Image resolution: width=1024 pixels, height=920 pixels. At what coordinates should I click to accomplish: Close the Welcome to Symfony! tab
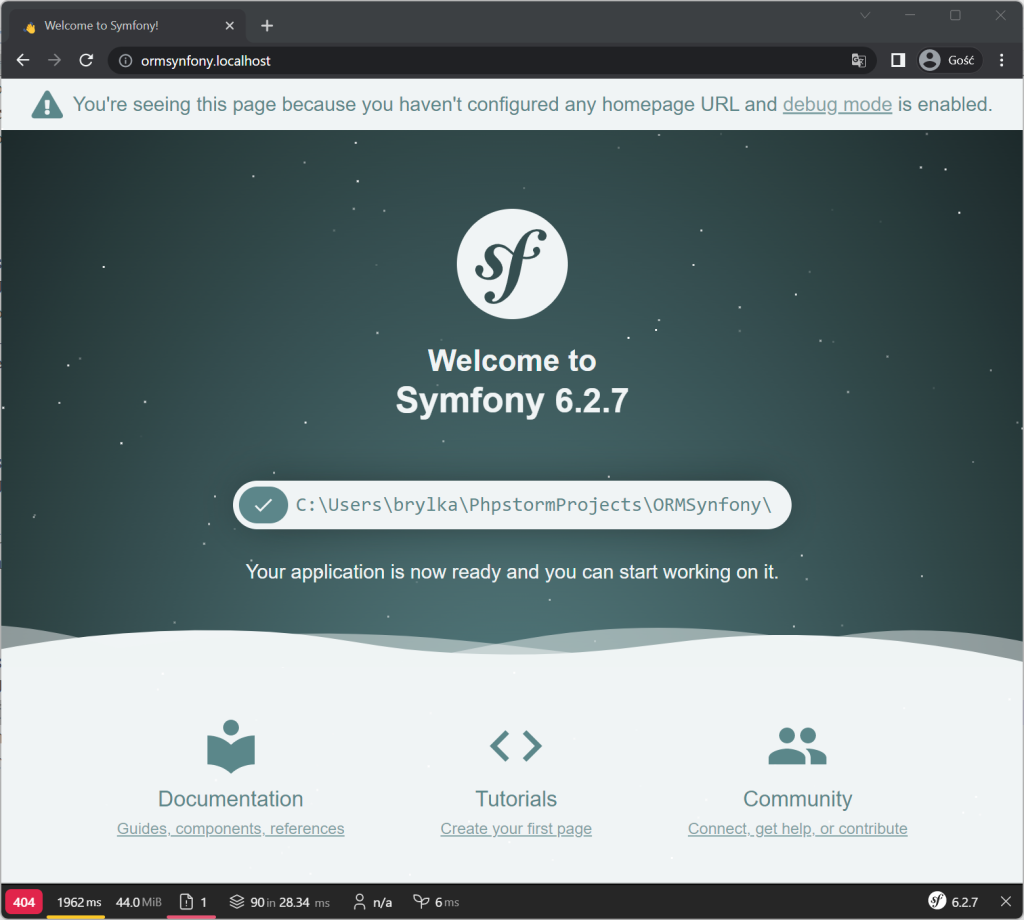229,25
